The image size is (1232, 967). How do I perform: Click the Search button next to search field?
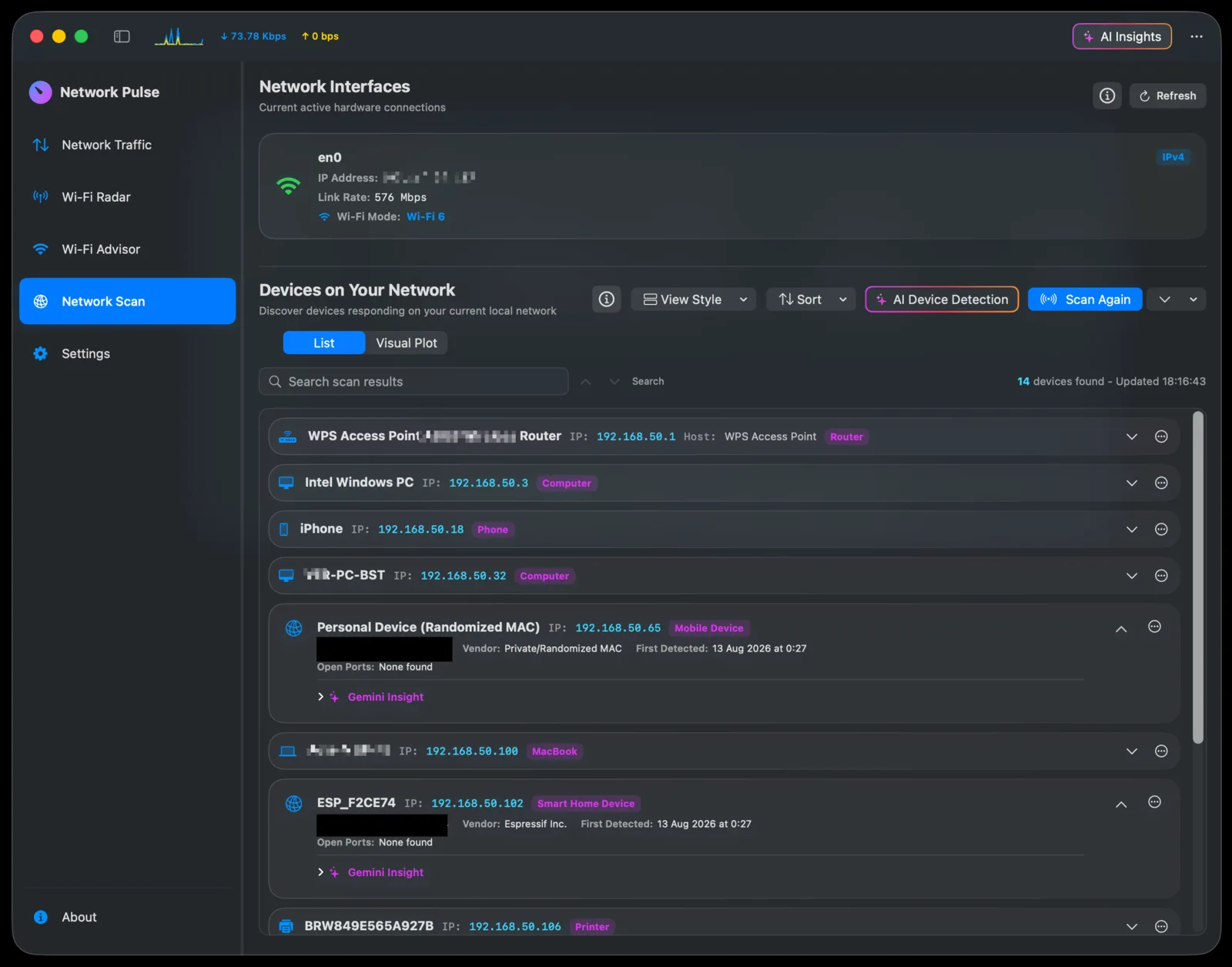pyautogui.click(x=648, y=381)
